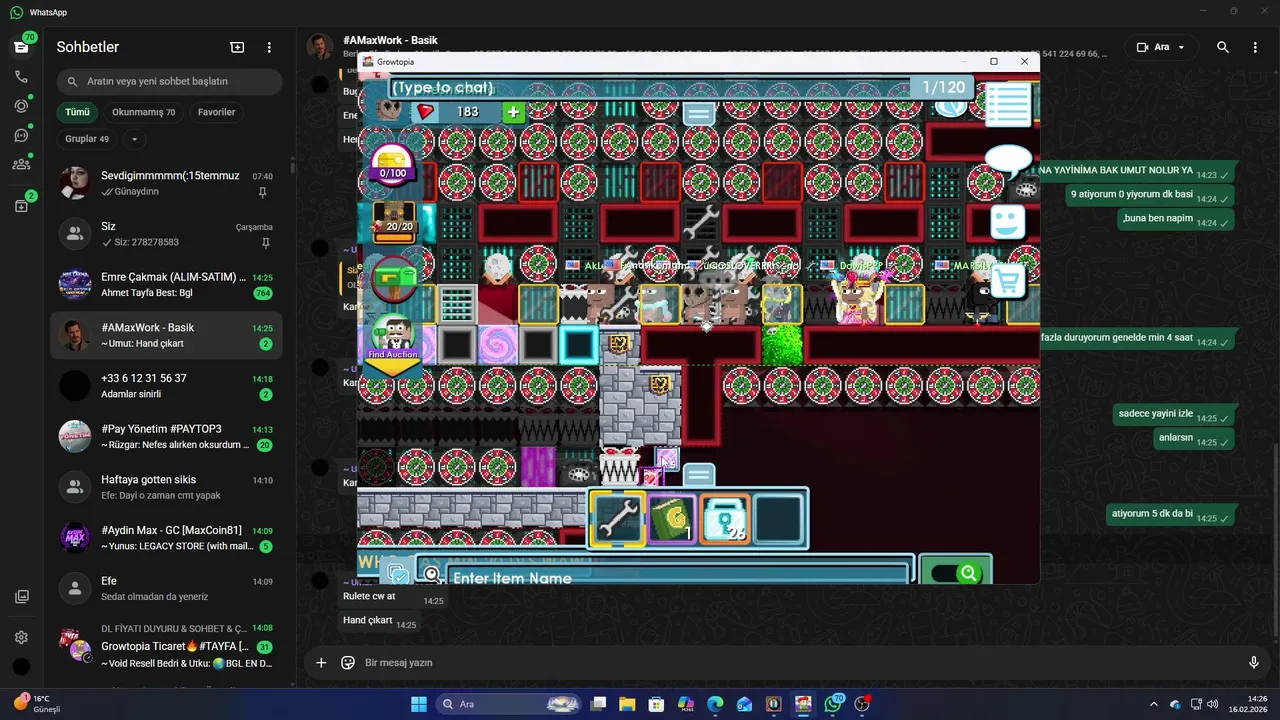Image resolution: width=1280 pixels, height=720 pixels.
Task: Open #AMaxWork - Basik chat header info
Action: click(390, 41)
